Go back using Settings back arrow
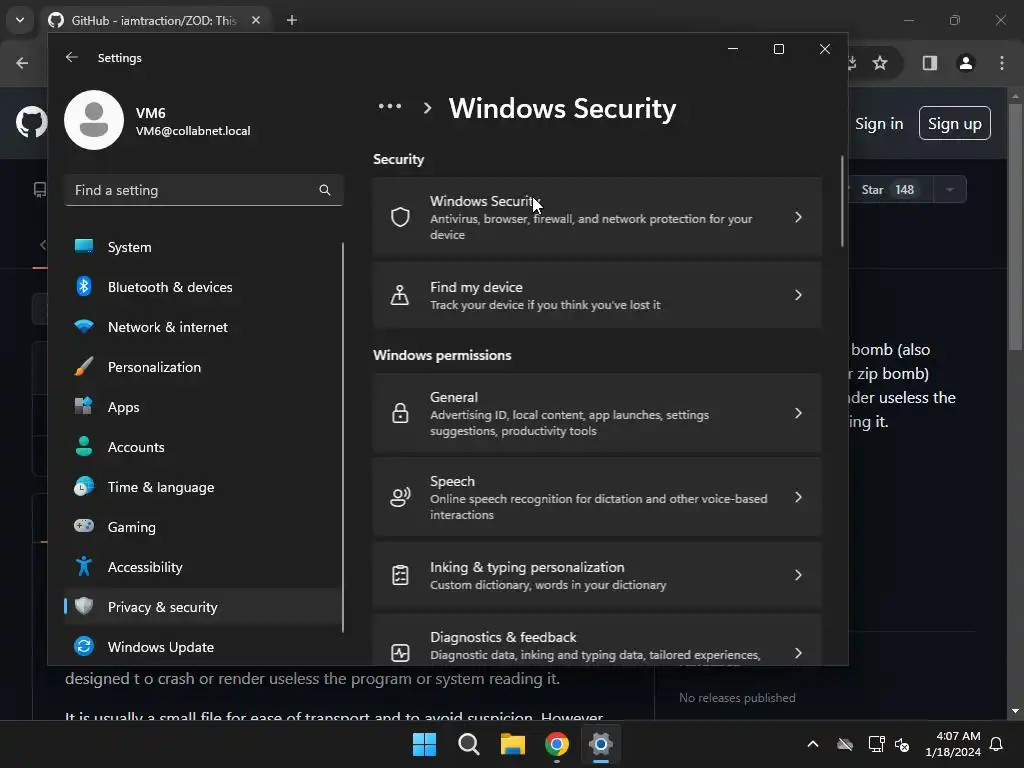This screenshot has height=768, width=1024. 72,57
